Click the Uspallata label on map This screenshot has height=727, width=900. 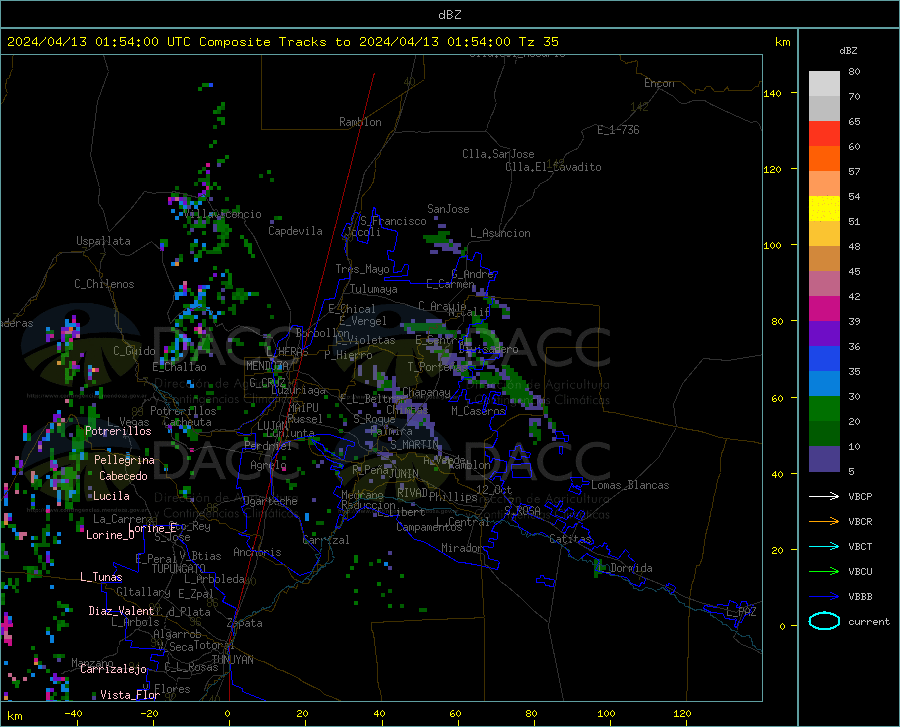tap(103, 241)
